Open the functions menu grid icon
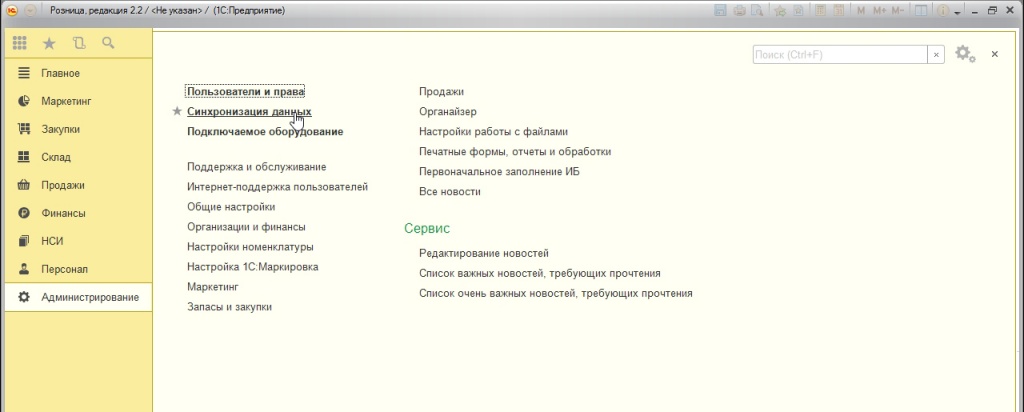The width and height of the screenshot is (1024, 412). [x=20, y=44]
